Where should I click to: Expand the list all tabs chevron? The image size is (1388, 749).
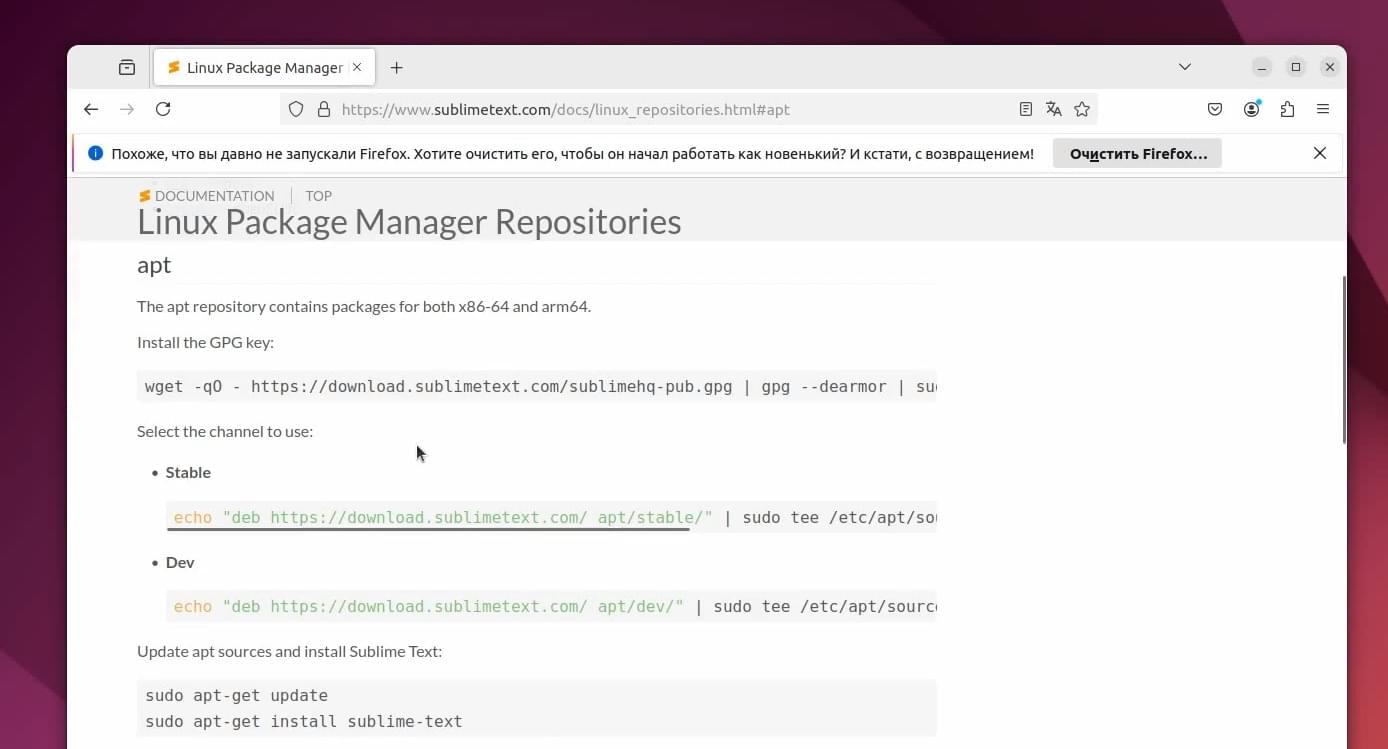click(x=1185, y=67)
